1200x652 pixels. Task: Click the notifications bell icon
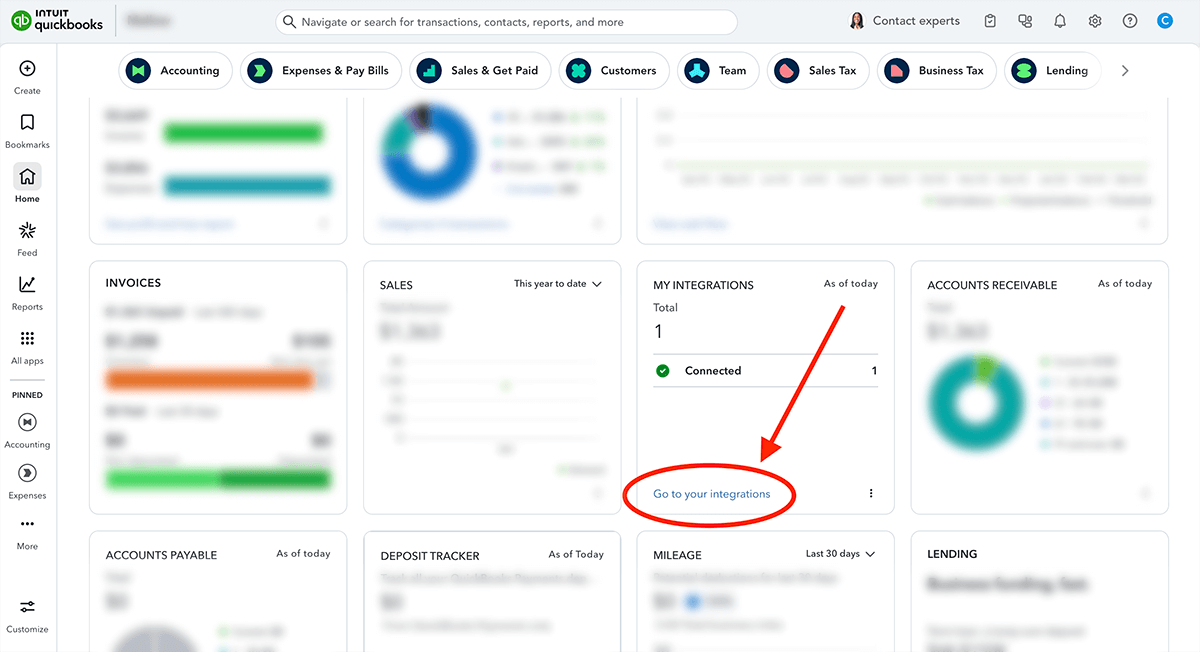pyautogui.click(x=1060, y=21)
